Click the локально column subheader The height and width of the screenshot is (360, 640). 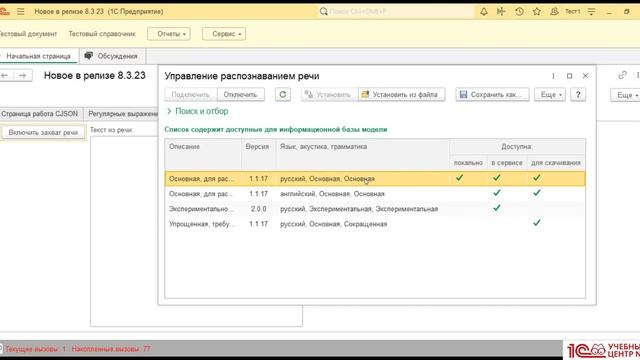[468, 163]
